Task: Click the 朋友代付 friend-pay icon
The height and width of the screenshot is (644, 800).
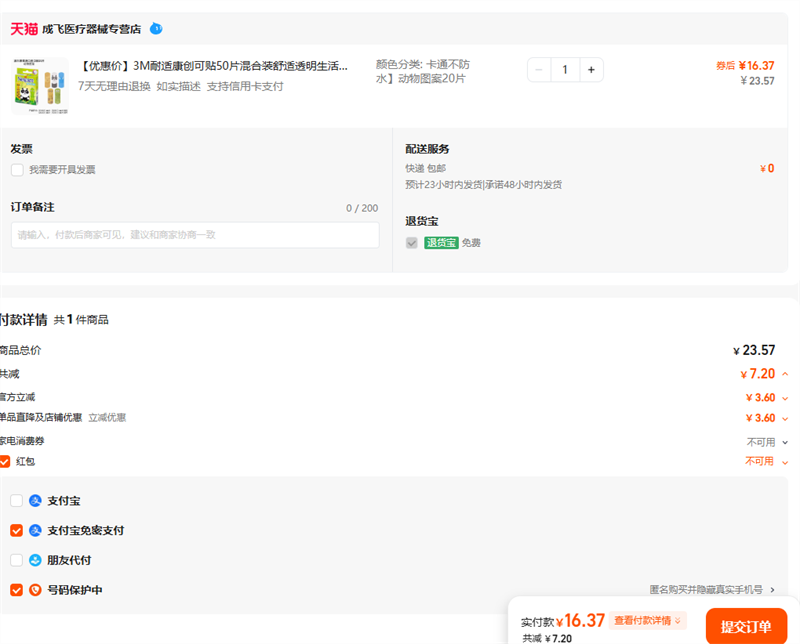Action: point(35,560)
